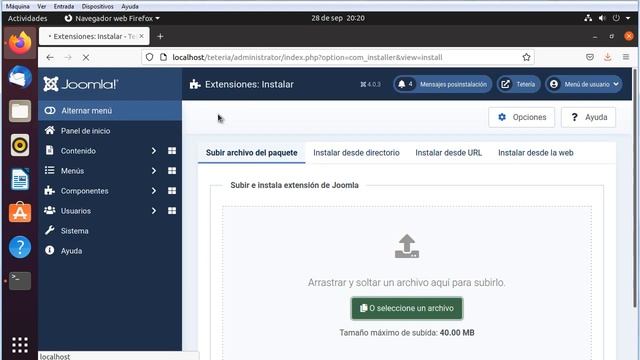Click the Ayuda info icon in sidebar
Viewport: 640px width, 360px height.
[49, 250]
